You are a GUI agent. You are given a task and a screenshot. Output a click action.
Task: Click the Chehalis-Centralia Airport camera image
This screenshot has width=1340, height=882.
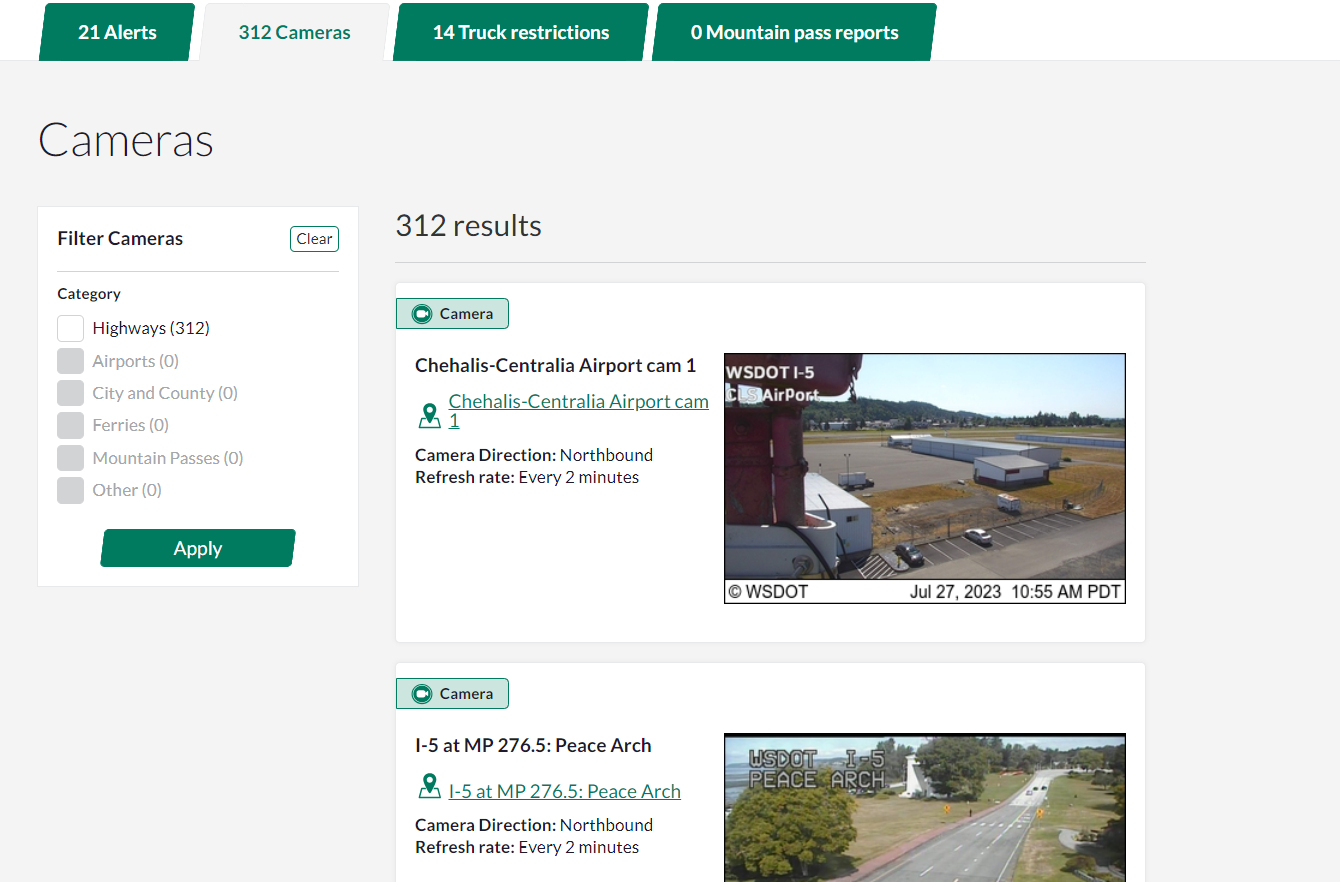pyautogui.click(x=924, y=477)
